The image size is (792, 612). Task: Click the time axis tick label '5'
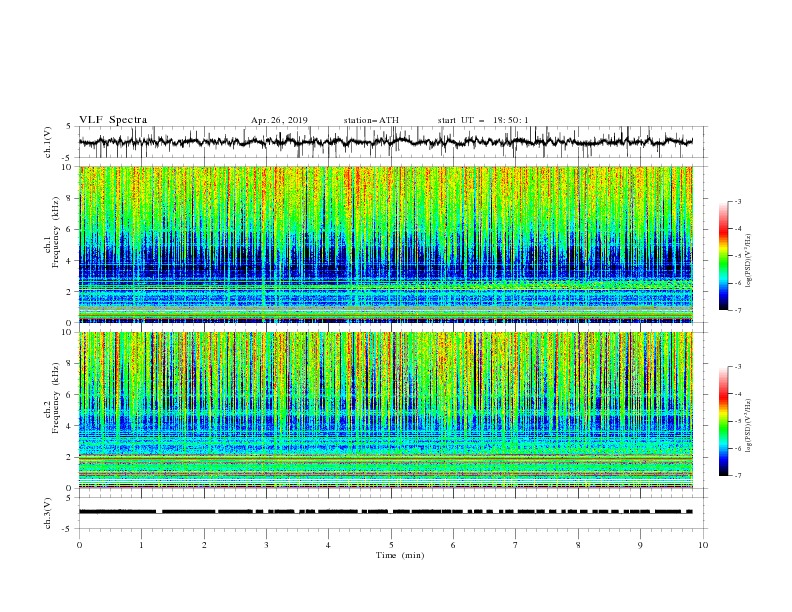click(x=391, y=545)
